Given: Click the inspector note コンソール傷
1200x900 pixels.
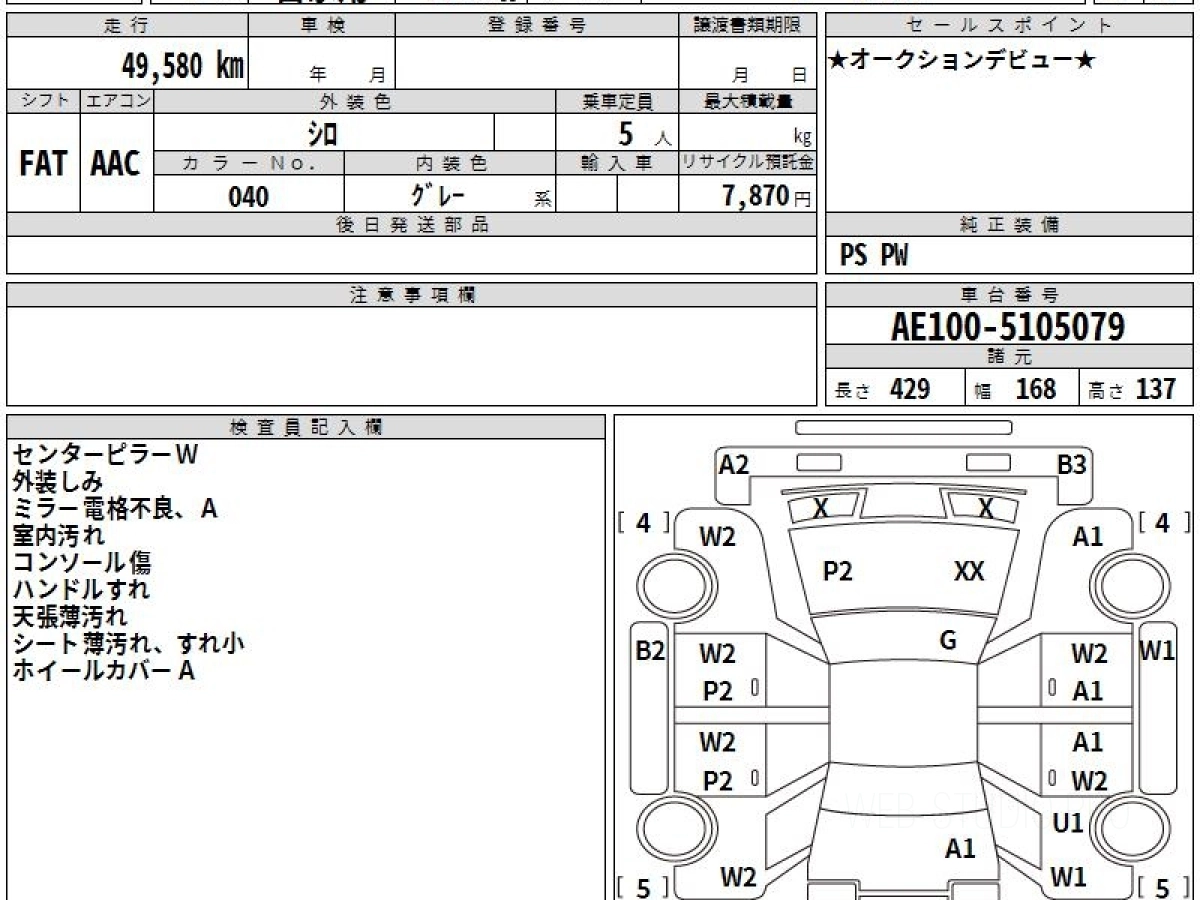Looking at the screenshot, I should coord(82,563).
